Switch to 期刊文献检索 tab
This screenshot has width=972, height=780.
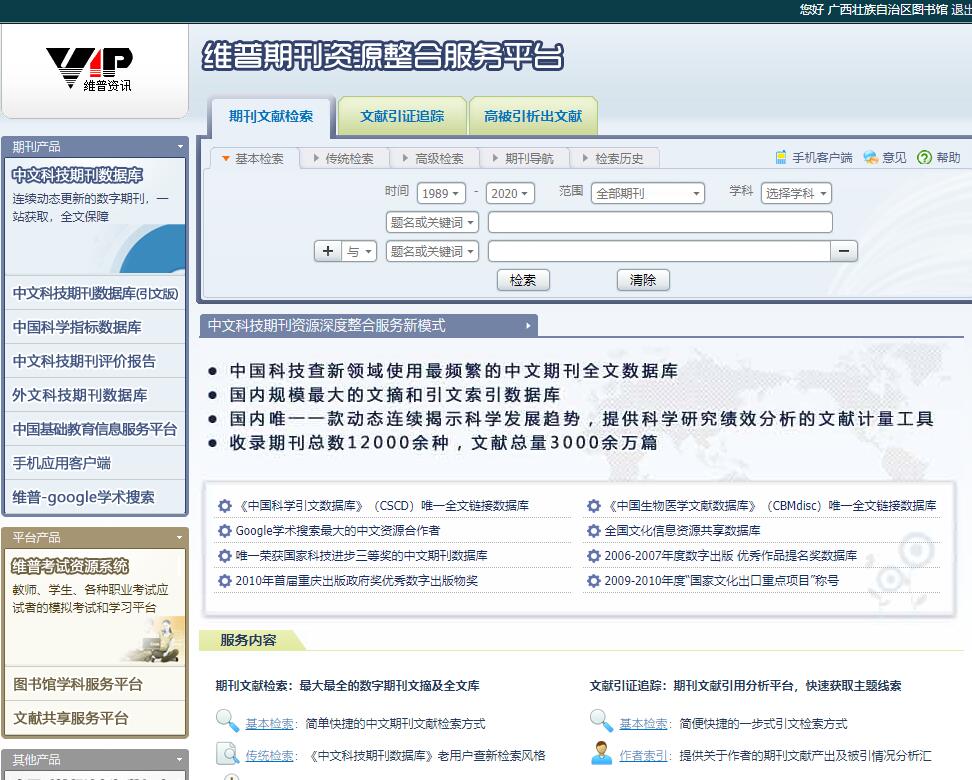(x=271, y=116)
